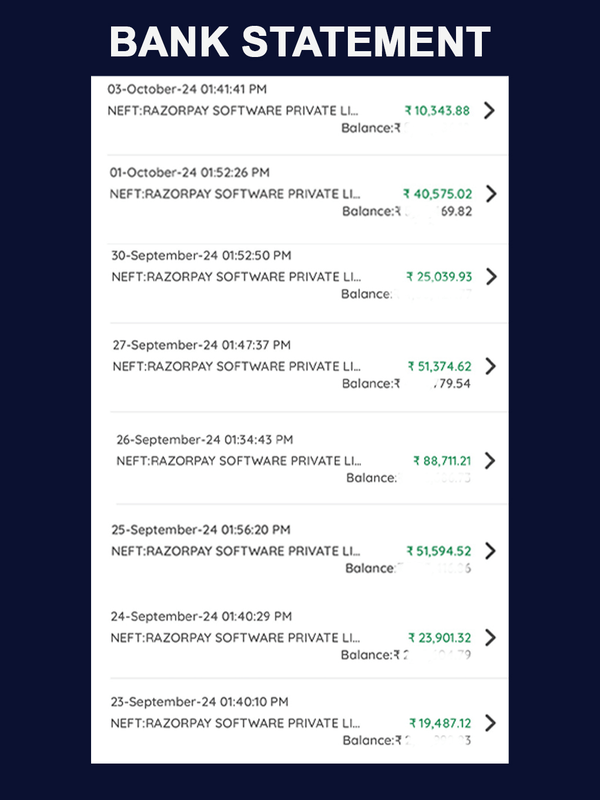Click the BANK STATEMENT heading
The height and width of the screenshot is (800, 600).
point(300,42)
